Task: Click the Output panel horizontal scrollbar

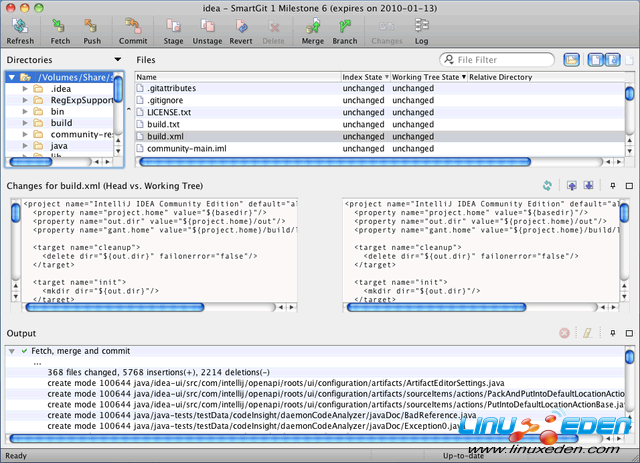Action: coord(300,438)
